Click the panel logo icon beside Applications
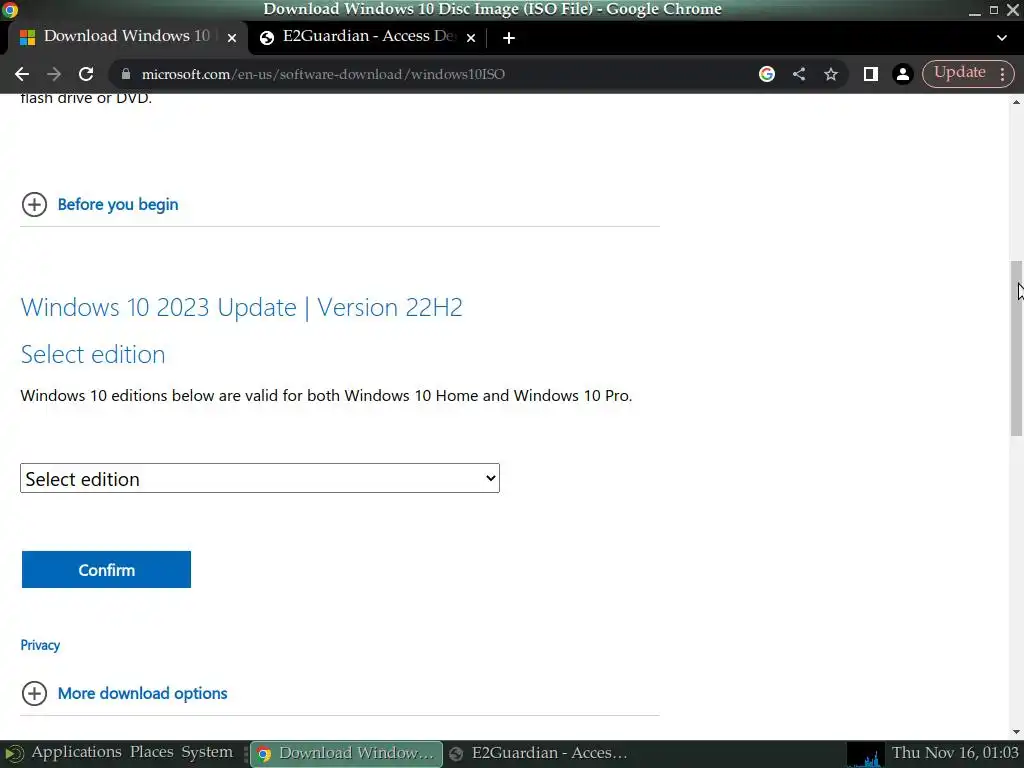Viewport: 1024px width, 768px height. tap(13, 754)
